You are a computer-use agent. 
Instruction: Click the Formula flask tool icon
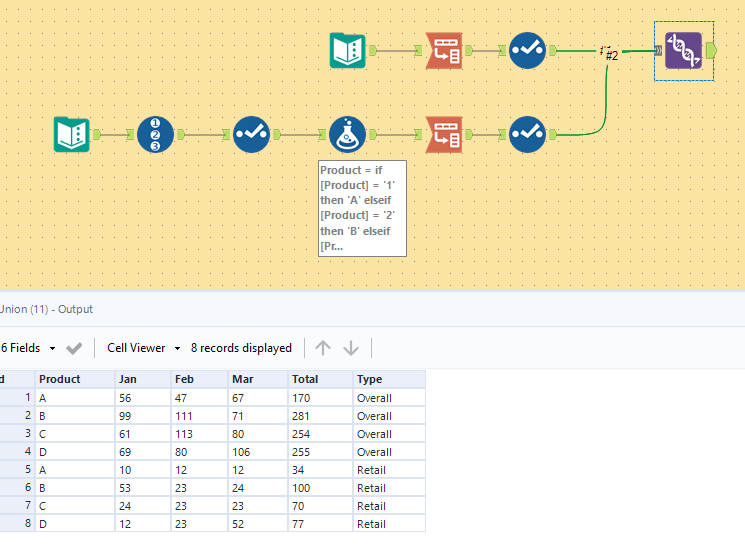click(x=348, y=135)
